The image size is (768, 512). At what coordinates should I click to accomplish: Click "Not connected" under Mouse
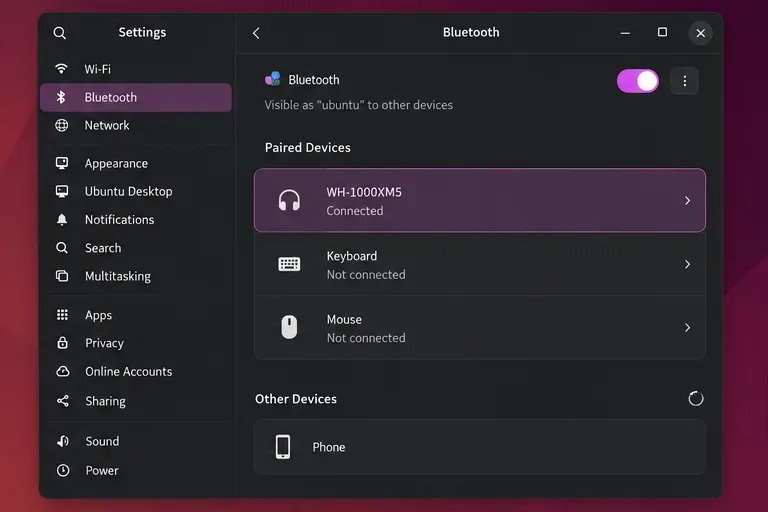(x=366, y=338)
